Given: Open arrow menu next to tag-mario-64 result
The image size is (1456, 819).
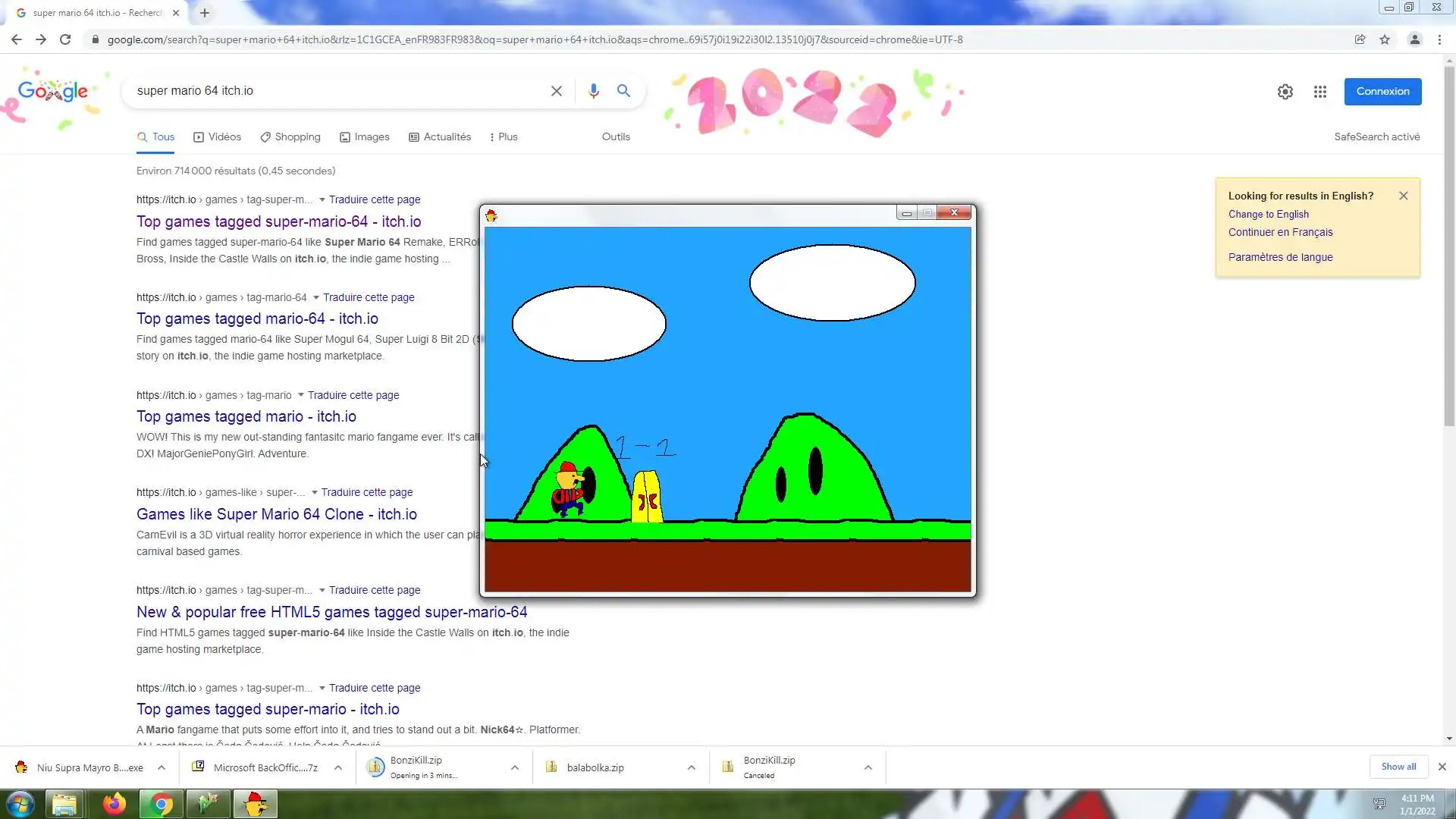Looking at the screenshot, I should coord(316,297).
